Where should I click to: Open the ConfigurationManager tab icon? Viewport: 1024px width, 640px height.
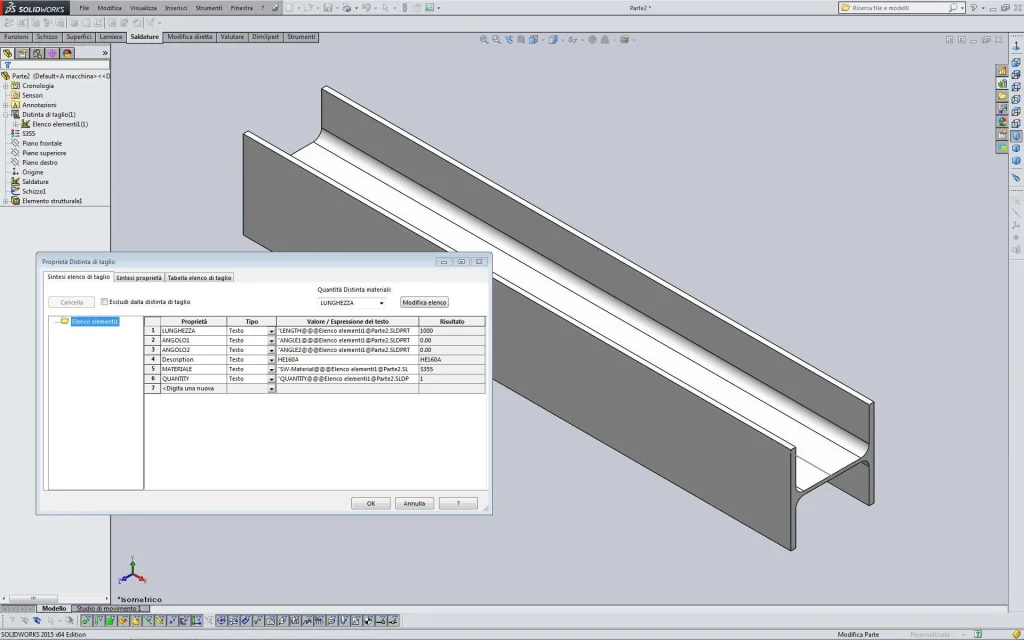click(37, 54)
